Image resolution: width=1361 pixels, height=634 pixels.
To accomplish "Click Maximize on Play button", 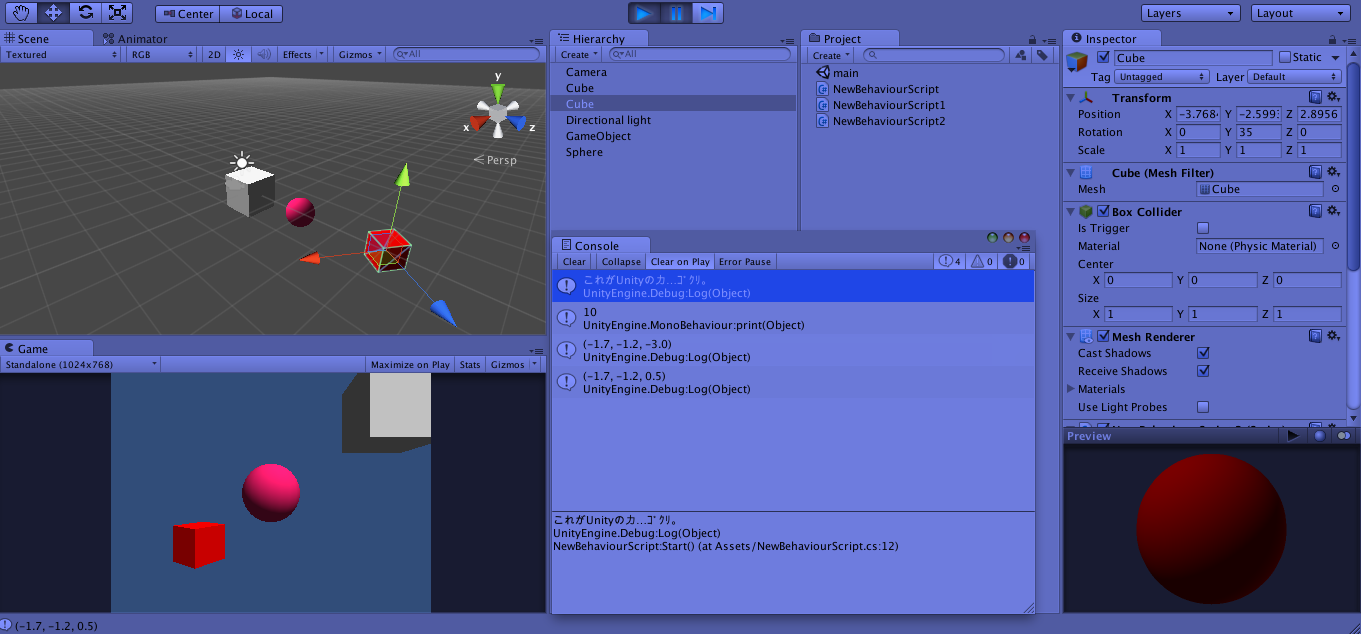I will coord(410,365).
